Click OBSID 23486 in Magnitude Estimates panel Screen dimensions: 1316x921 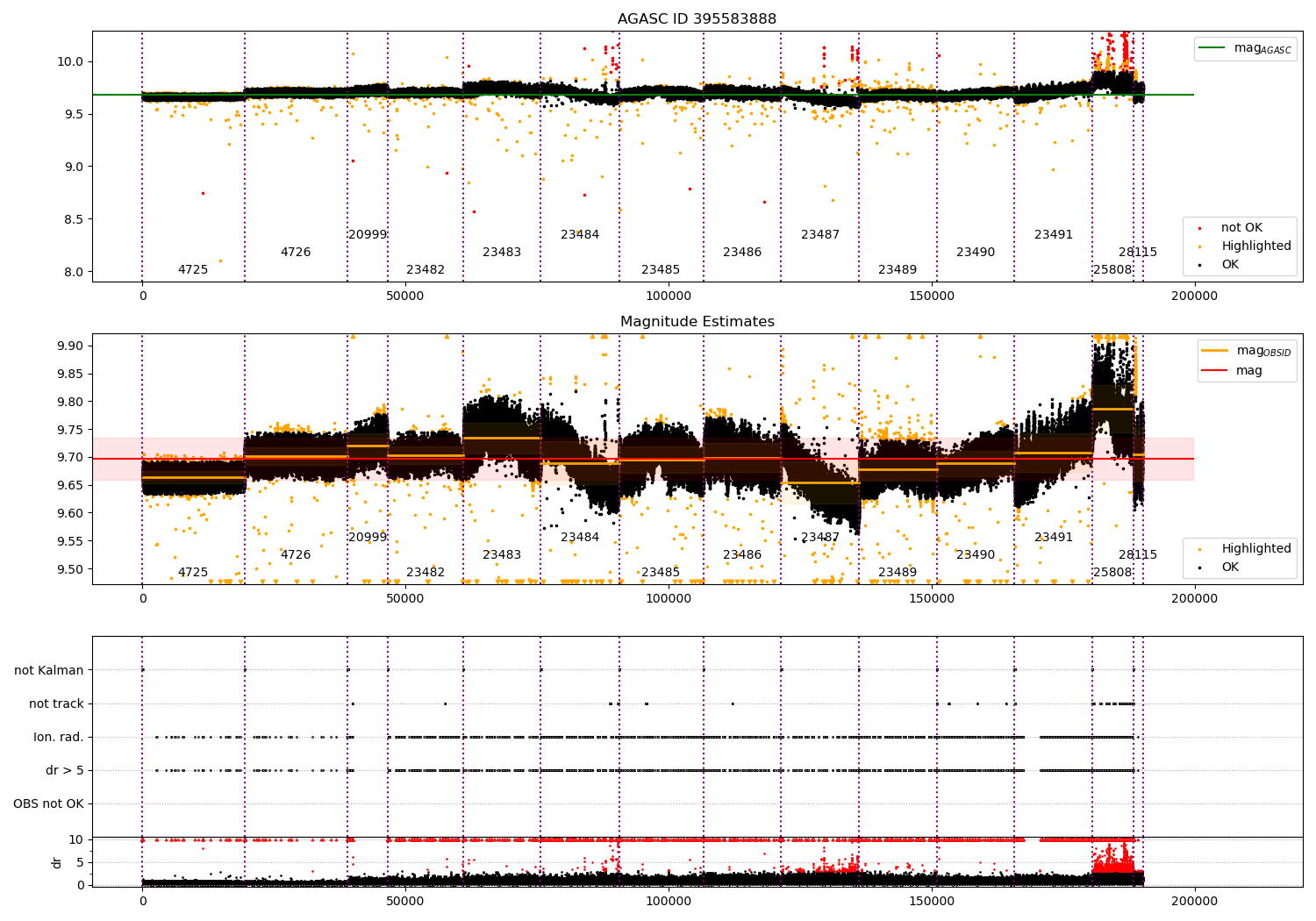point(742,554)
